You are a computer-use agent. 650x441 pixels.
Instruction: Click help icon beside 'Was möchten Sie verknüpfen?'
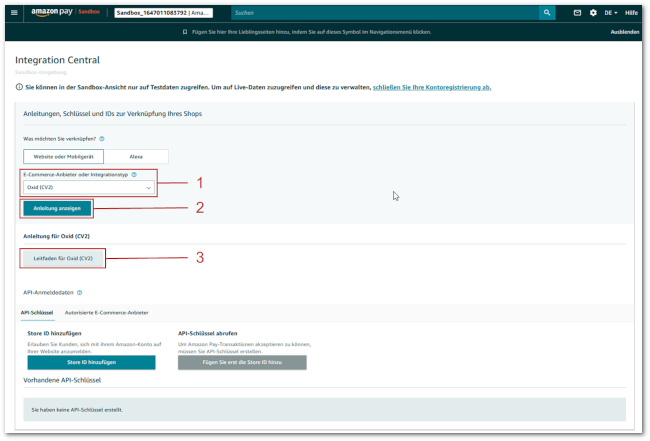102,139
